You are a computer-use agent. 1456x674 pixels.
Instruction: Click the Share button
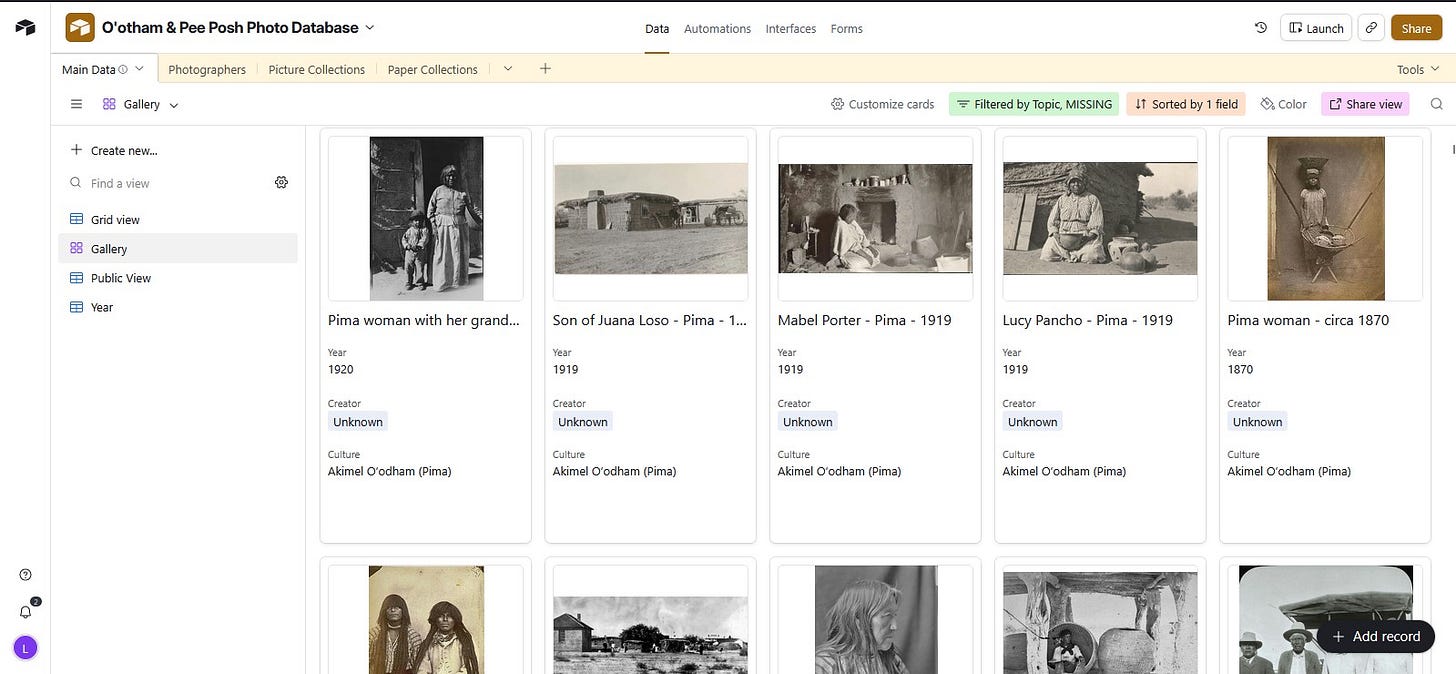1416,28
